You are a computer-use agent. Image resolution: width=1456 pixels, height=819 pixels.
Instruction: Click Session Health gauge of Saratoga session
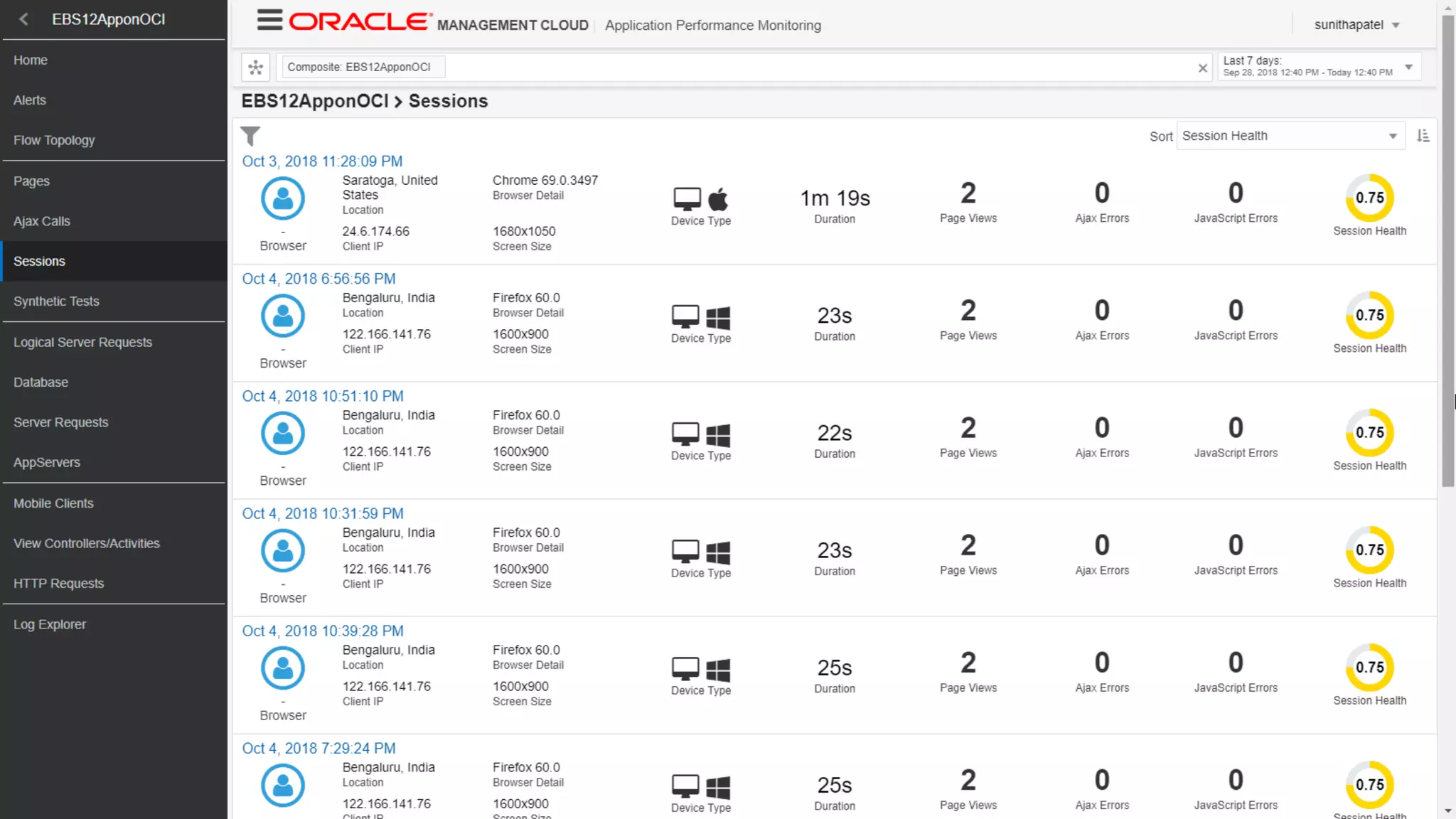1369,198
